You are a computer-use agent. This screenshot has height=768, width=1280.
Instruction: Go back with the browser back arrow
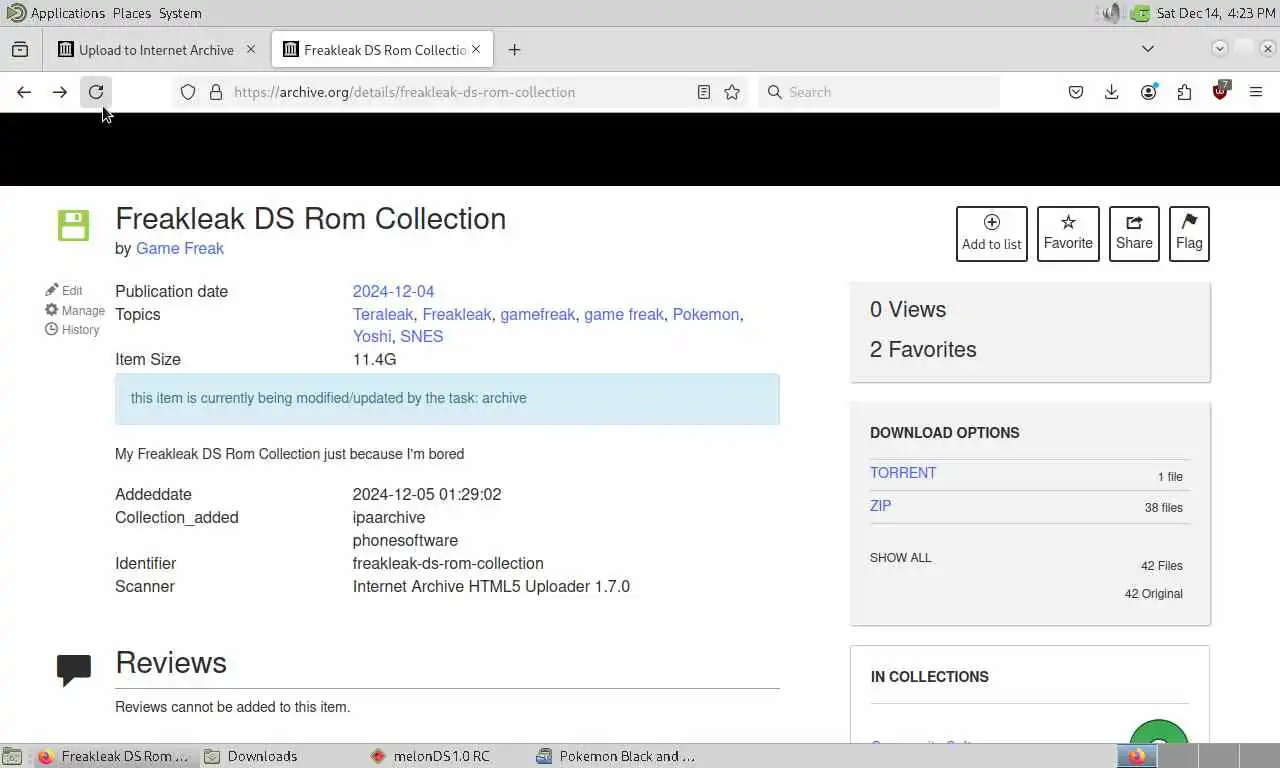click(x=24, y=92)
